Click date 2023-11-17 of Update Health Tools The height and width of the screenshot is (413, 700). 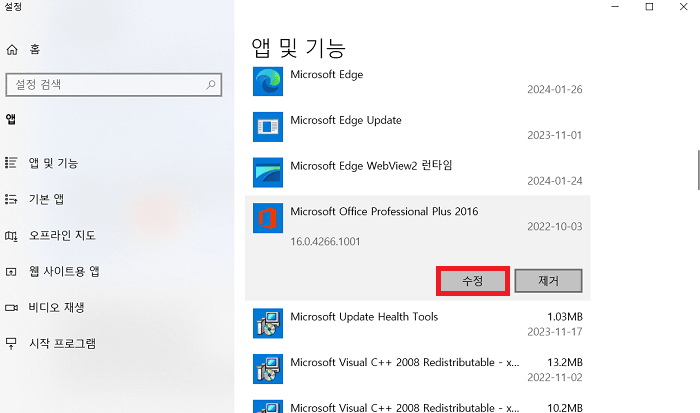pyautogui.click(x=555, y=332)
